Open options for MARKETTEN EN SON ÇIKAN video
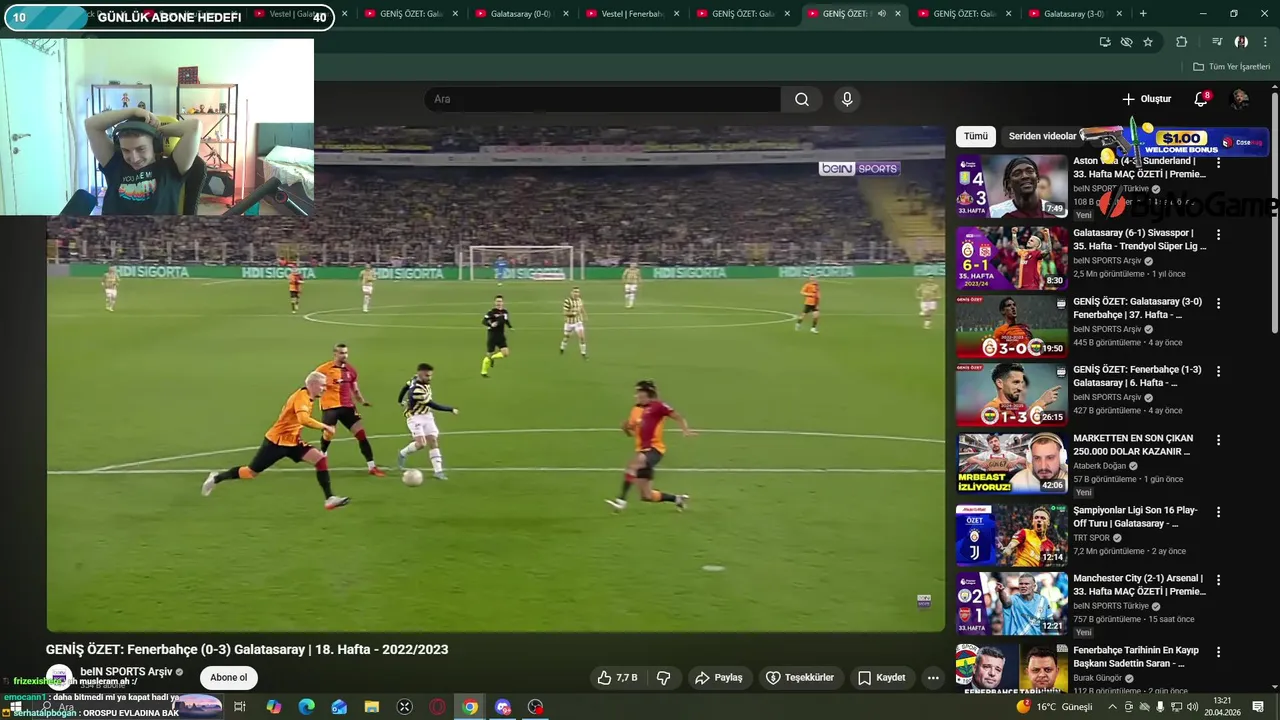This screenshot has height=720, width=1280. (1218, 440)
